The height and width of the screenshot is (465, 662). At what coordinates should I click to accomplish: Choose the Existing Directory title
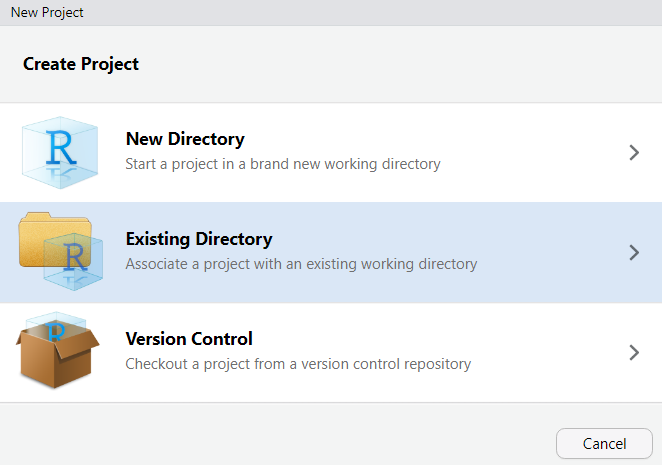[198, 240]
